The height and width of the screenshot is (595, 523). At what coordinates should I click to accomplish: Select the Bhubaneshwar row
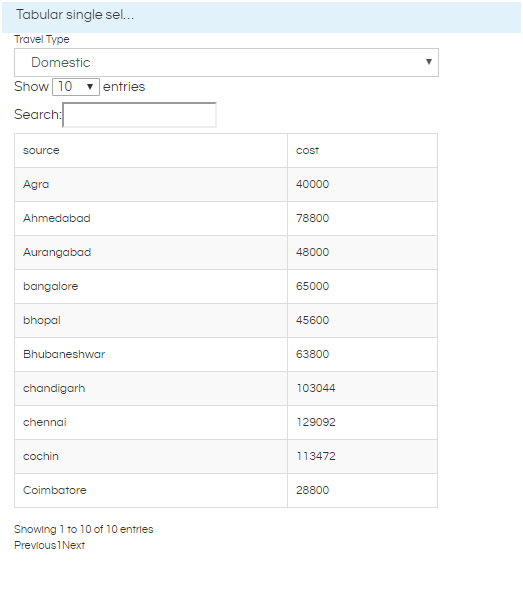click(x=226, y=354)
